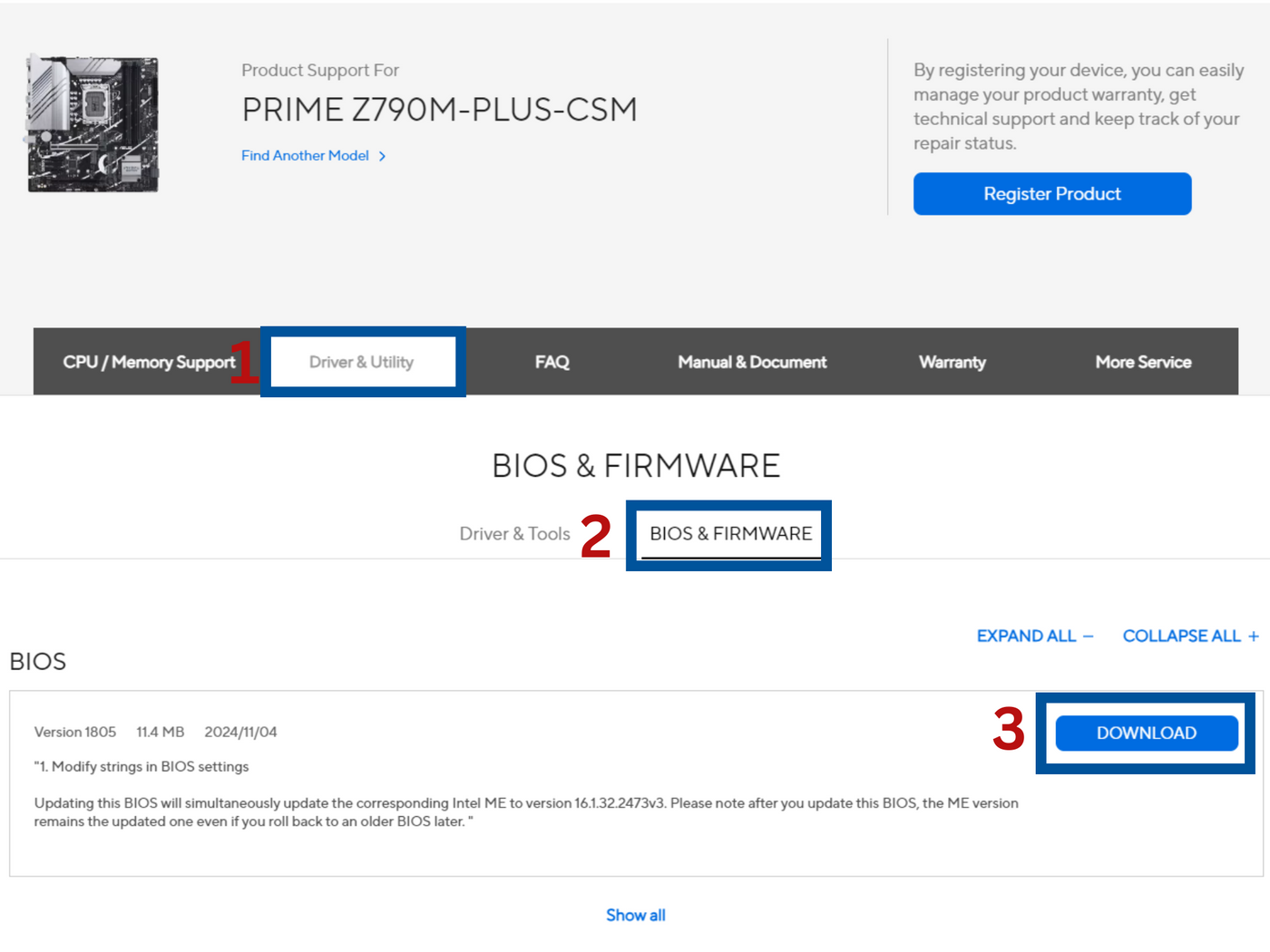
Task: Download BIOS version 1805
Action: [1147, 733]
